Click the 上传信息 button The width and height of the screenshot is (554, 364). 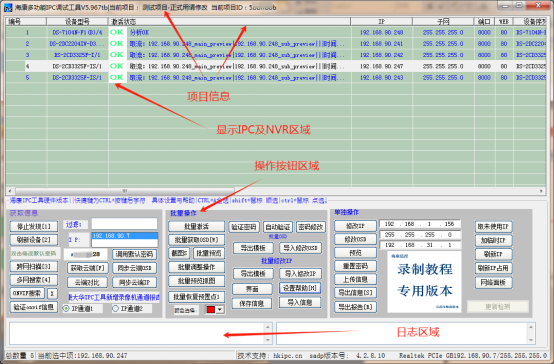pos(355,279)
